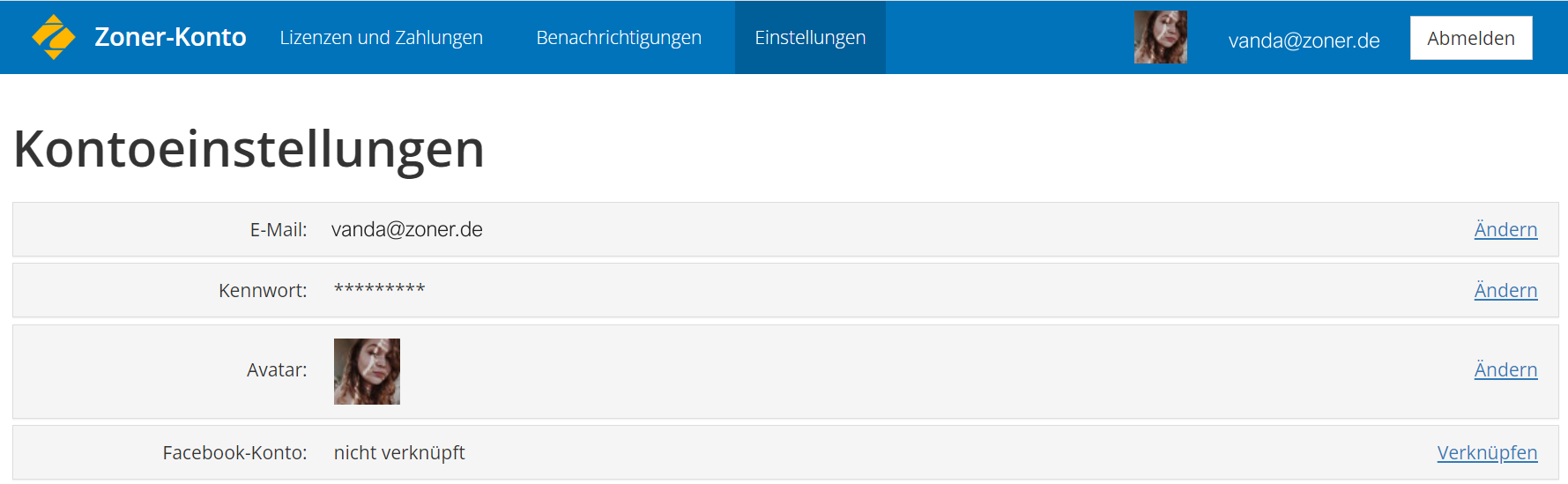
Task: Click the Facebook-Konto label
Action: click(x=234, y=452)
